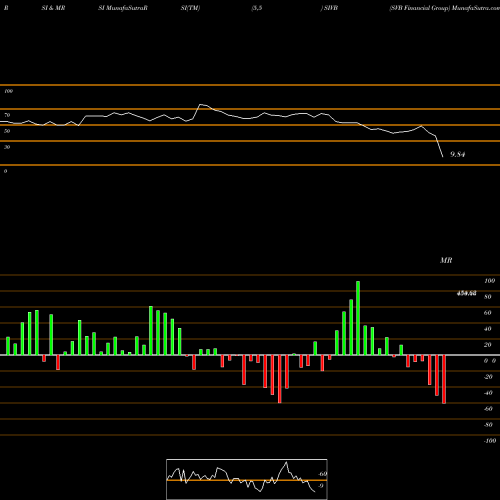Click the 80 label on MR axis
Screen dimensions: 500x500
point(488,297)
